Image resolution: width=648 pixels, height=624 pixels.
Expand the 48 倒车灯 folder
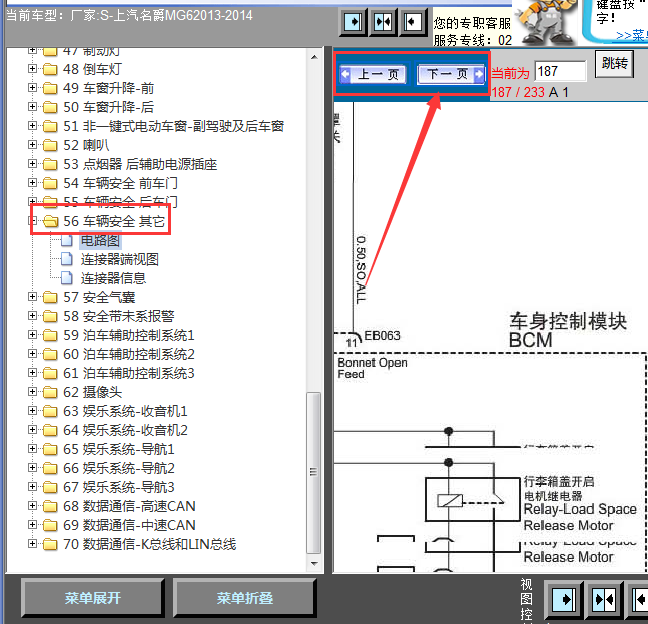coord(32,69)
